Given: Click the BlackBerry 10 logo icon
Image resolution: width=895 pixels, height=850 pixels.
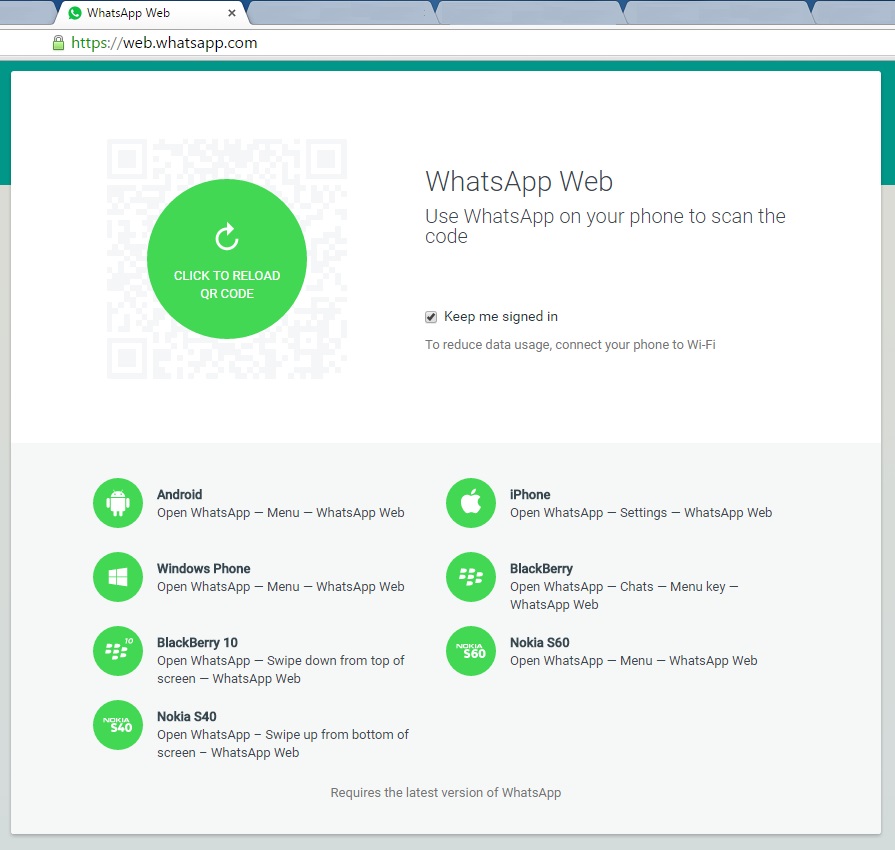Looking at the screenshot, I should (118, 651).
